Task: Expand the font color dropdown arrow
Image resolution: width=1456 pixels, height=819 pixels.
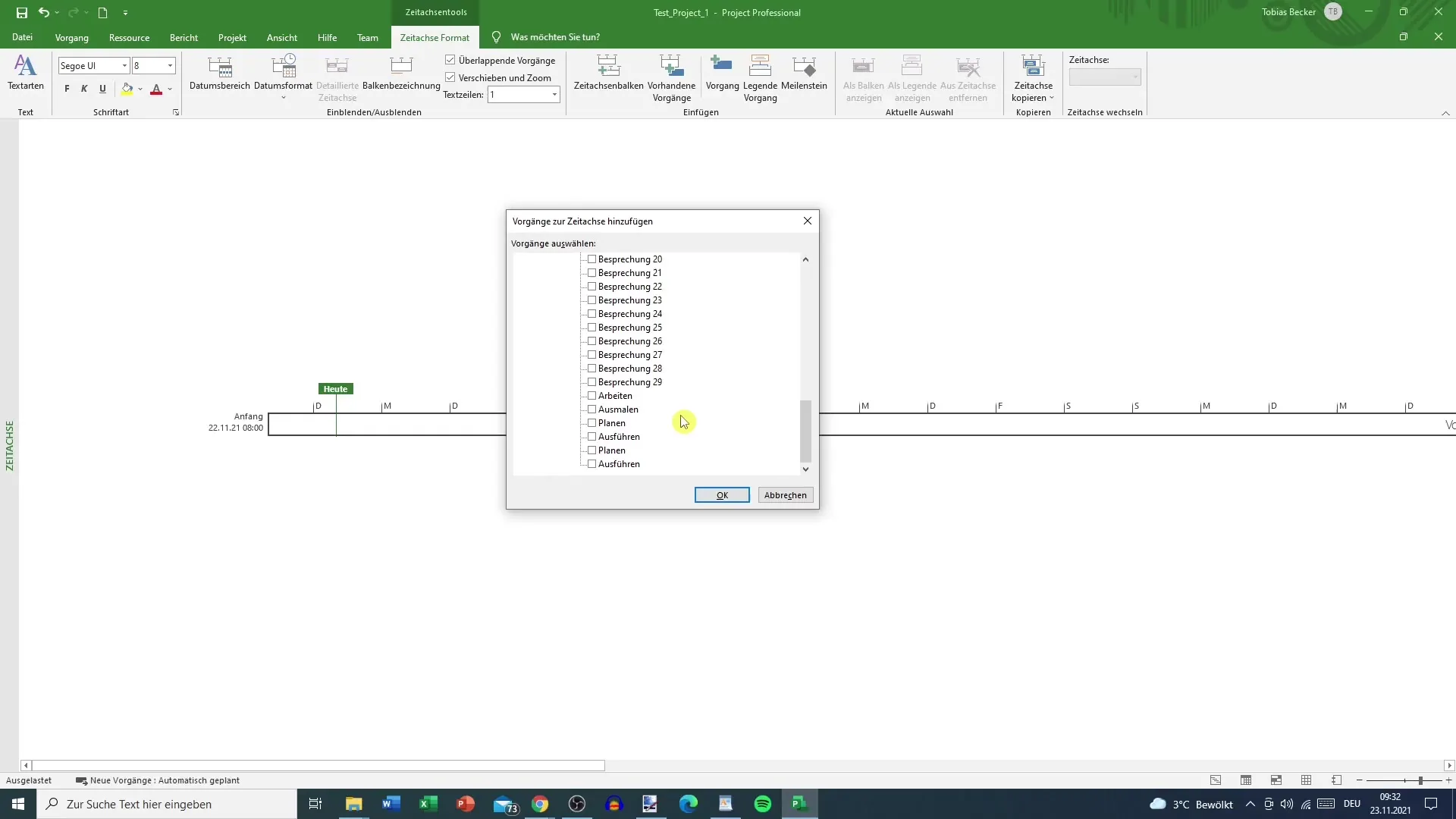Action: point(170,89)
